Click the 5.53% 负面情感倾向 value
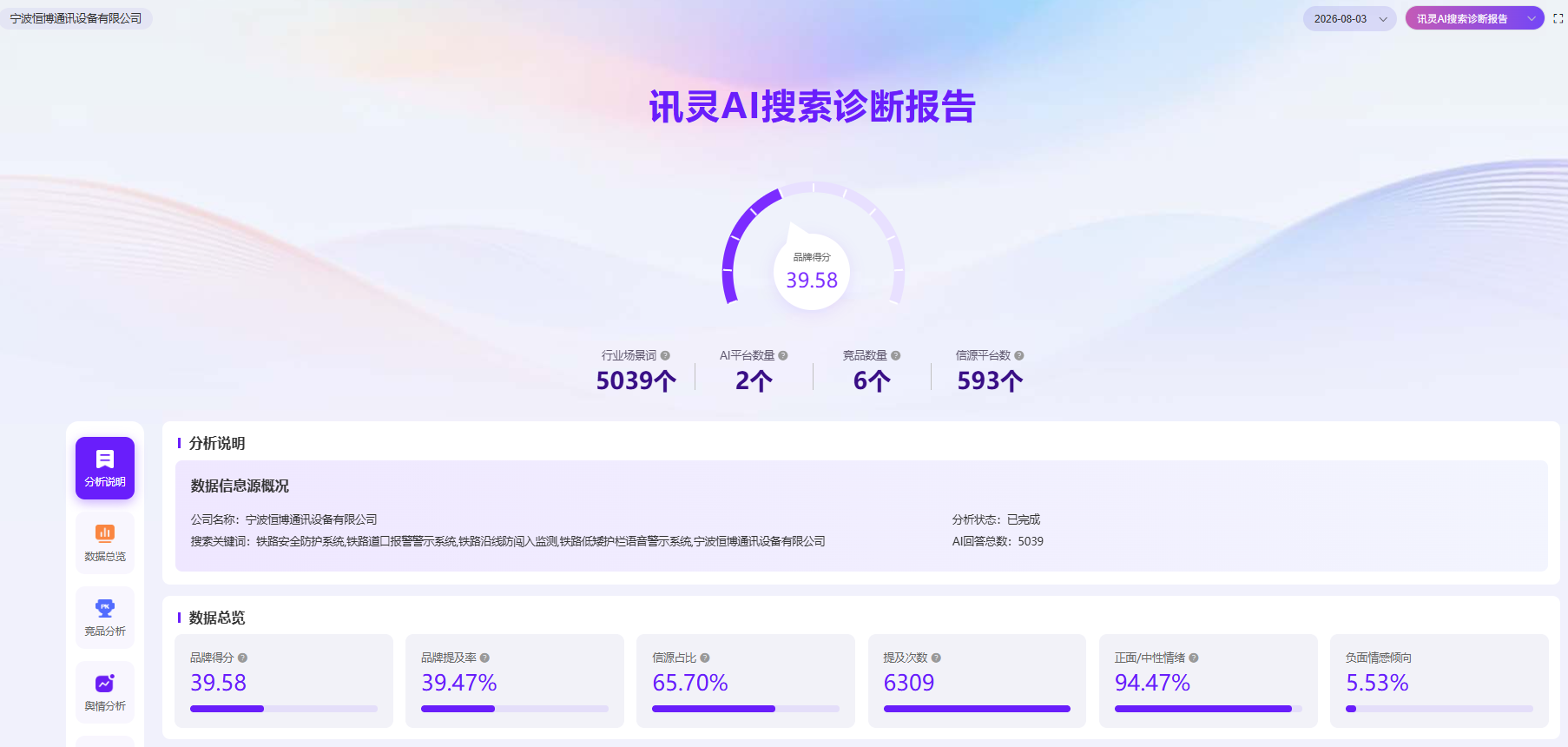Viewport: 1568px width, 747px height. click(x=1377, y=683)
